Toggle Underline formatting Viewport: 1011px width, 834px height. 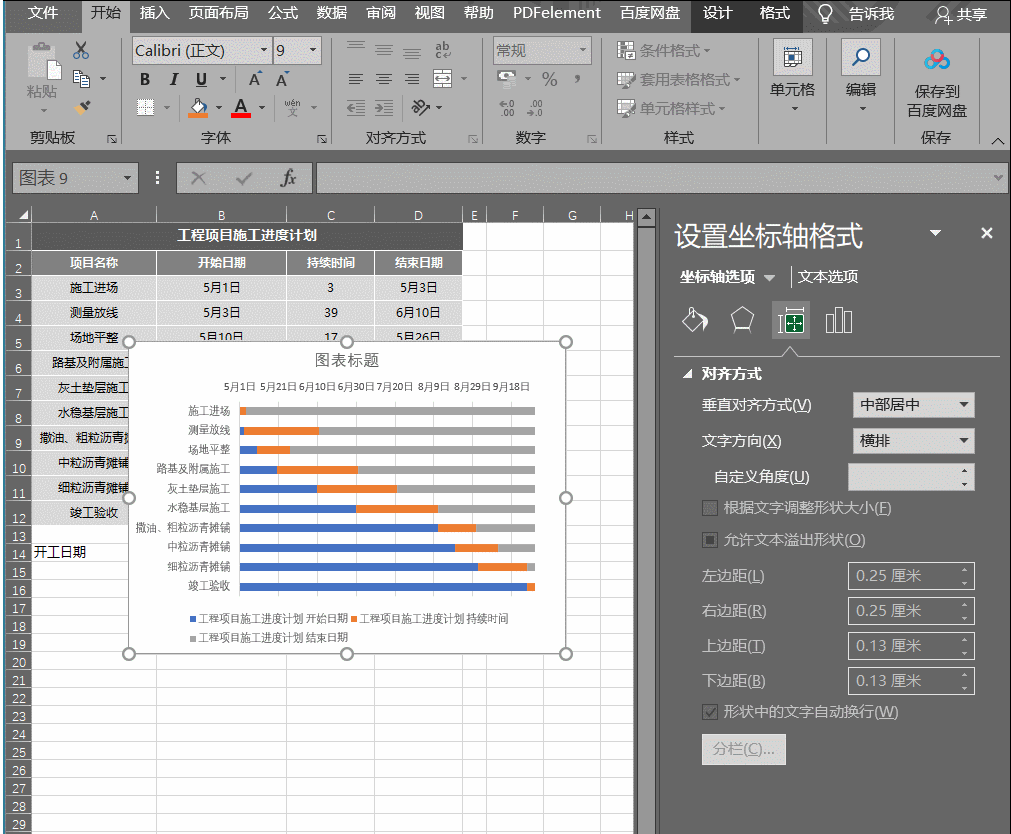(201, 79)
